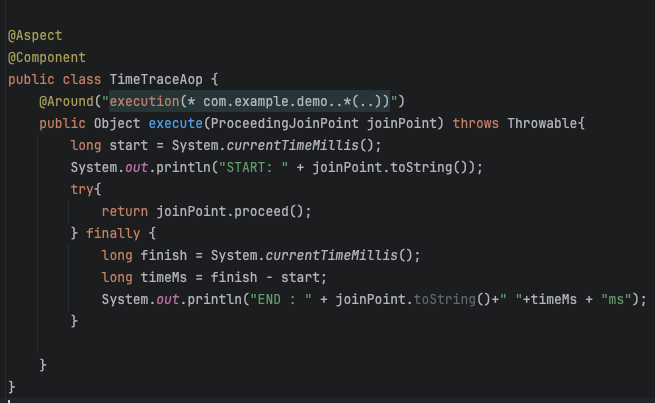Image resolution: width=655 pixels, height=403 pixels.
Task: Click the Object return type
Action: 117,124
